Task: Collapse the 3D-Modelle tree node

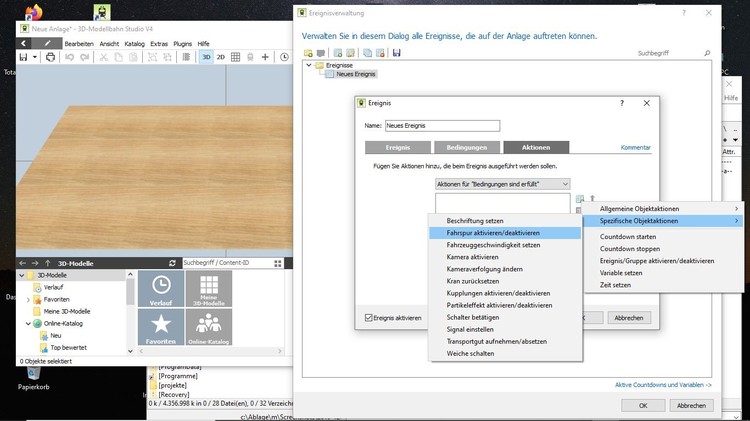Action: [22, 275]
